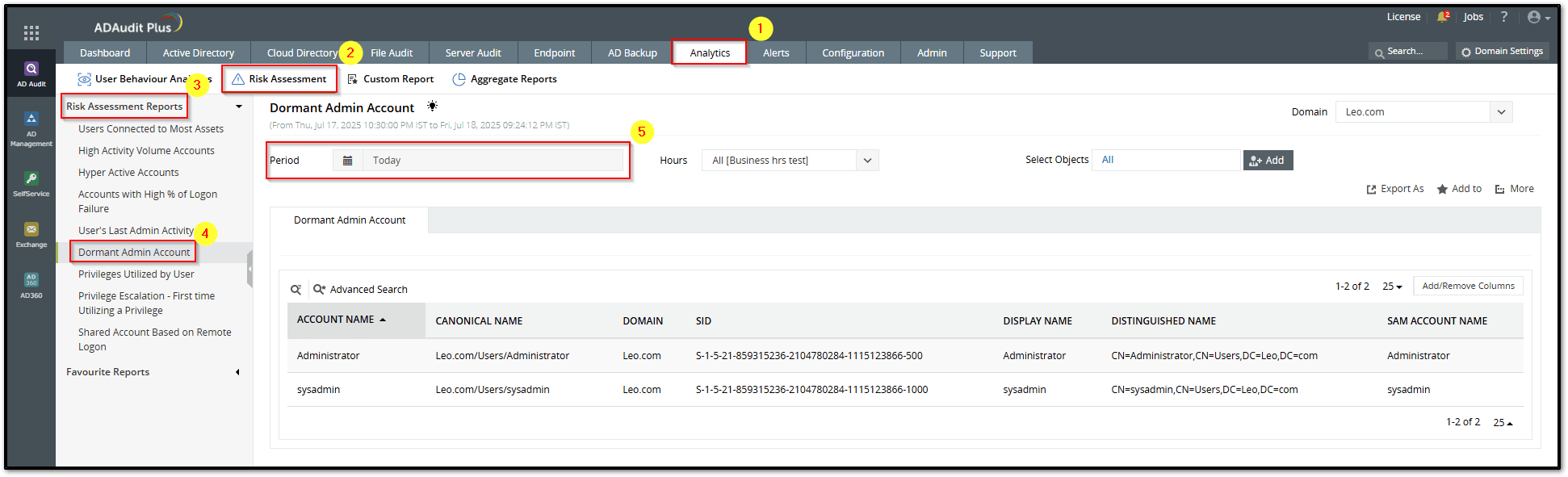The width and height of the screenshot is (1568, 477).
Task: Switch to the Alerts tab
Action: click(x=776, y=53)
